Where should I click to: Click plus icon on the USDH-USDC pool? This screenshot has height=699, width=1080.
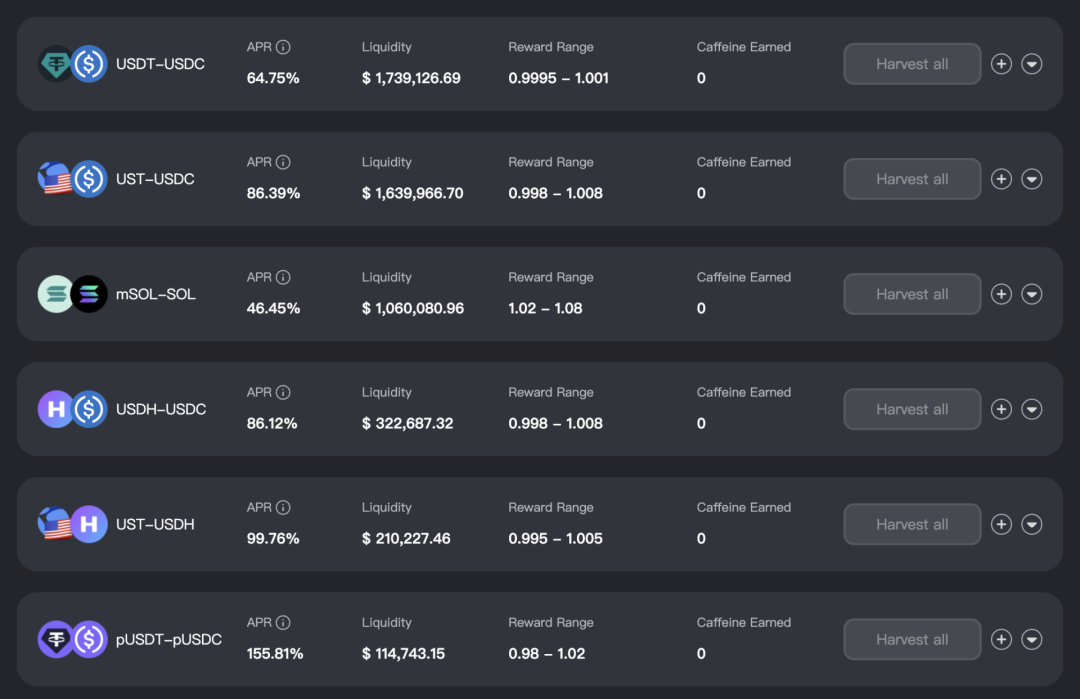click(1001, 409)
